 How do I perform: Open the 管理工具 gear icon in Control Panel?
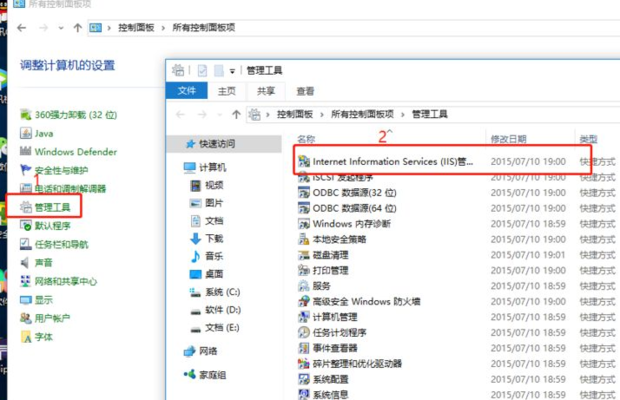pos(26,207)
